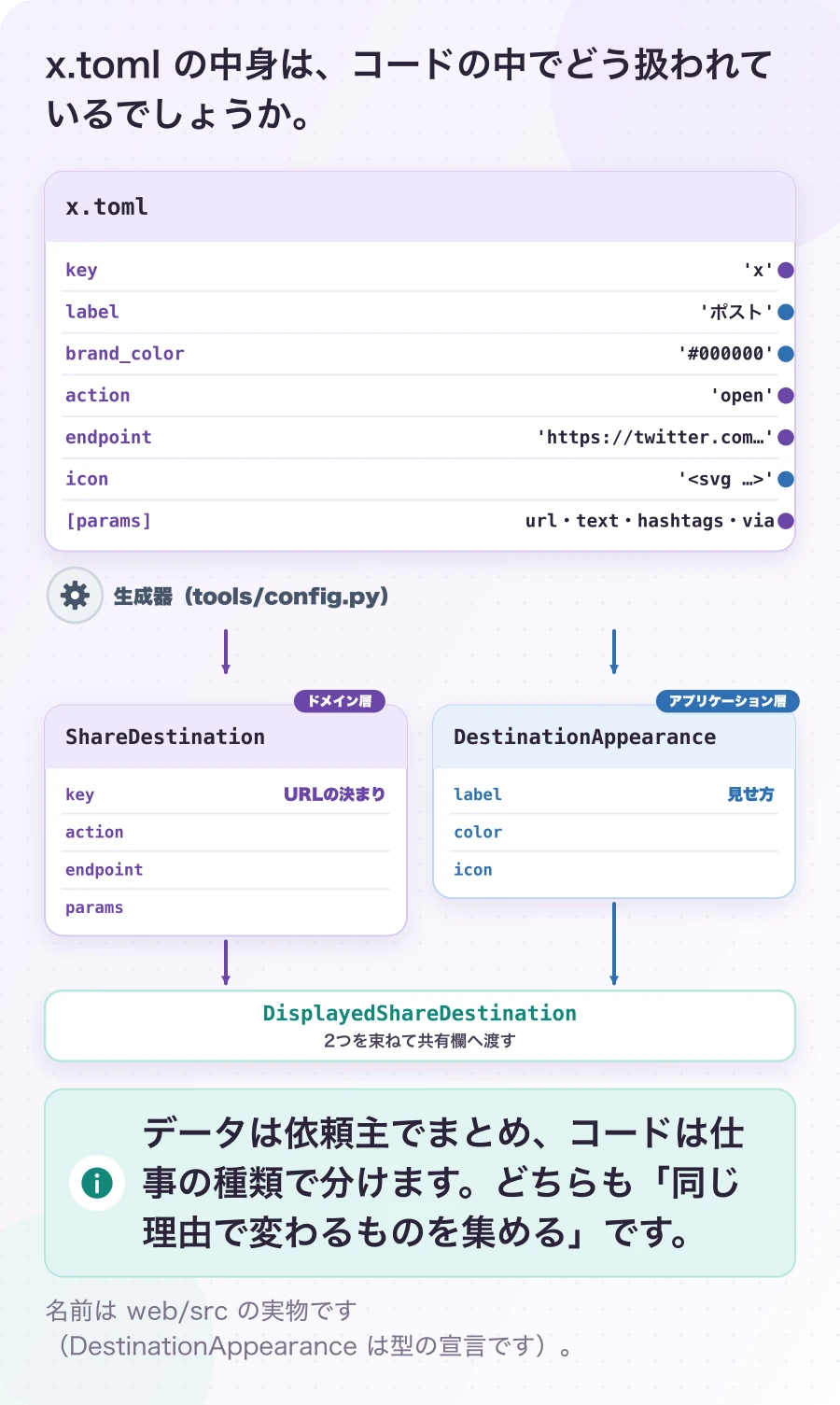Screen dimensions: 840x1405
Task: Click the ShareDestination card title
Action: coord(165,737)
